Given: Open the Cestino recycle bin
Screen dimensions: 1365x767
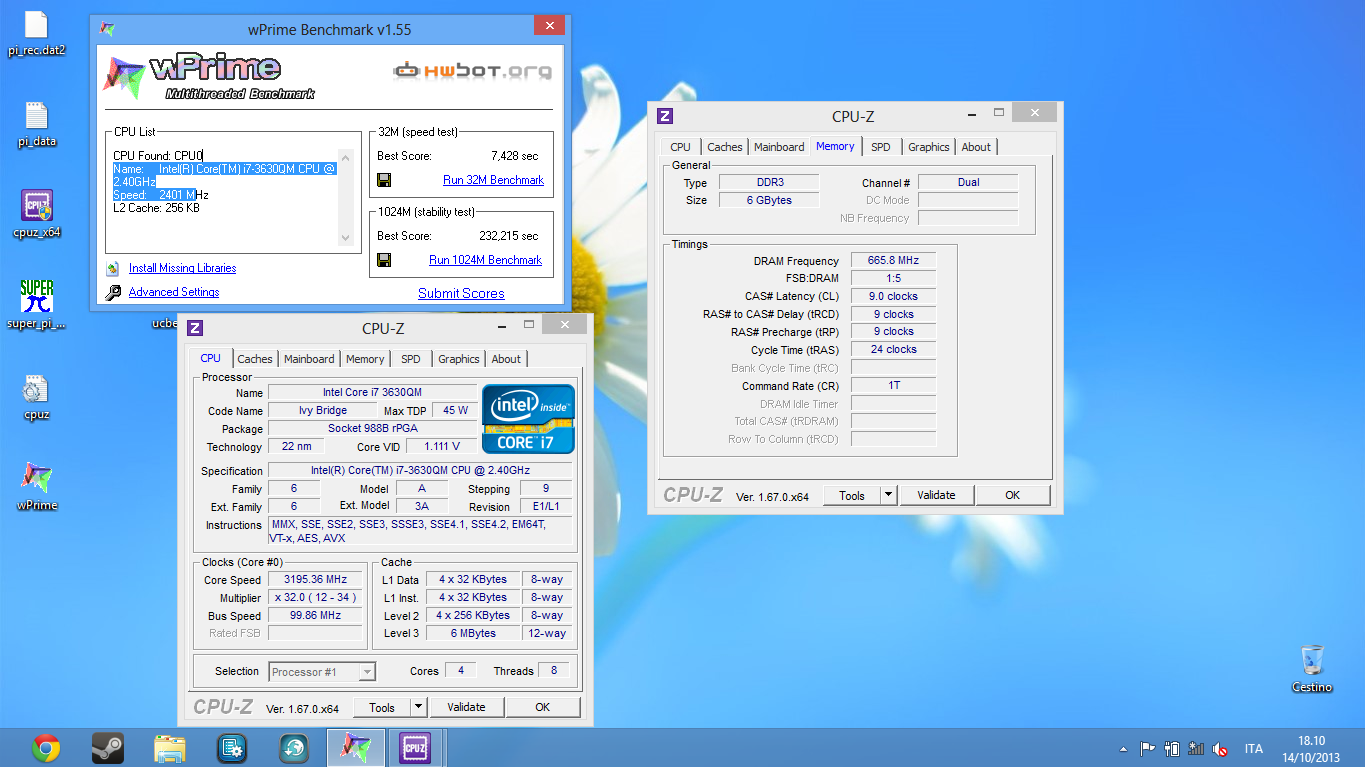Looking at the screenshot, I should point(1312,660).
